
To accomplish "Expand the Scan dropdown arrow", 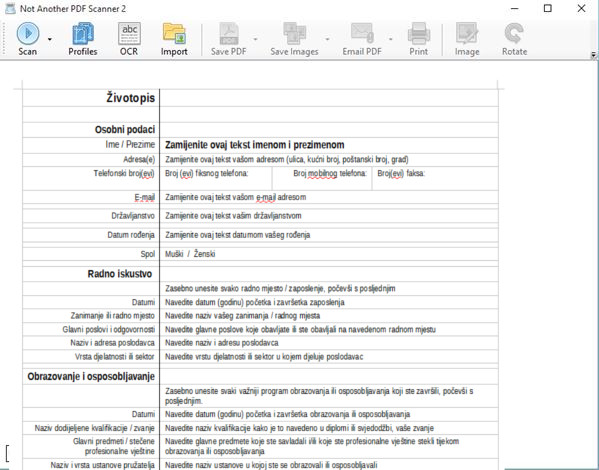I will pyautogui.click(x=50, y=39).
